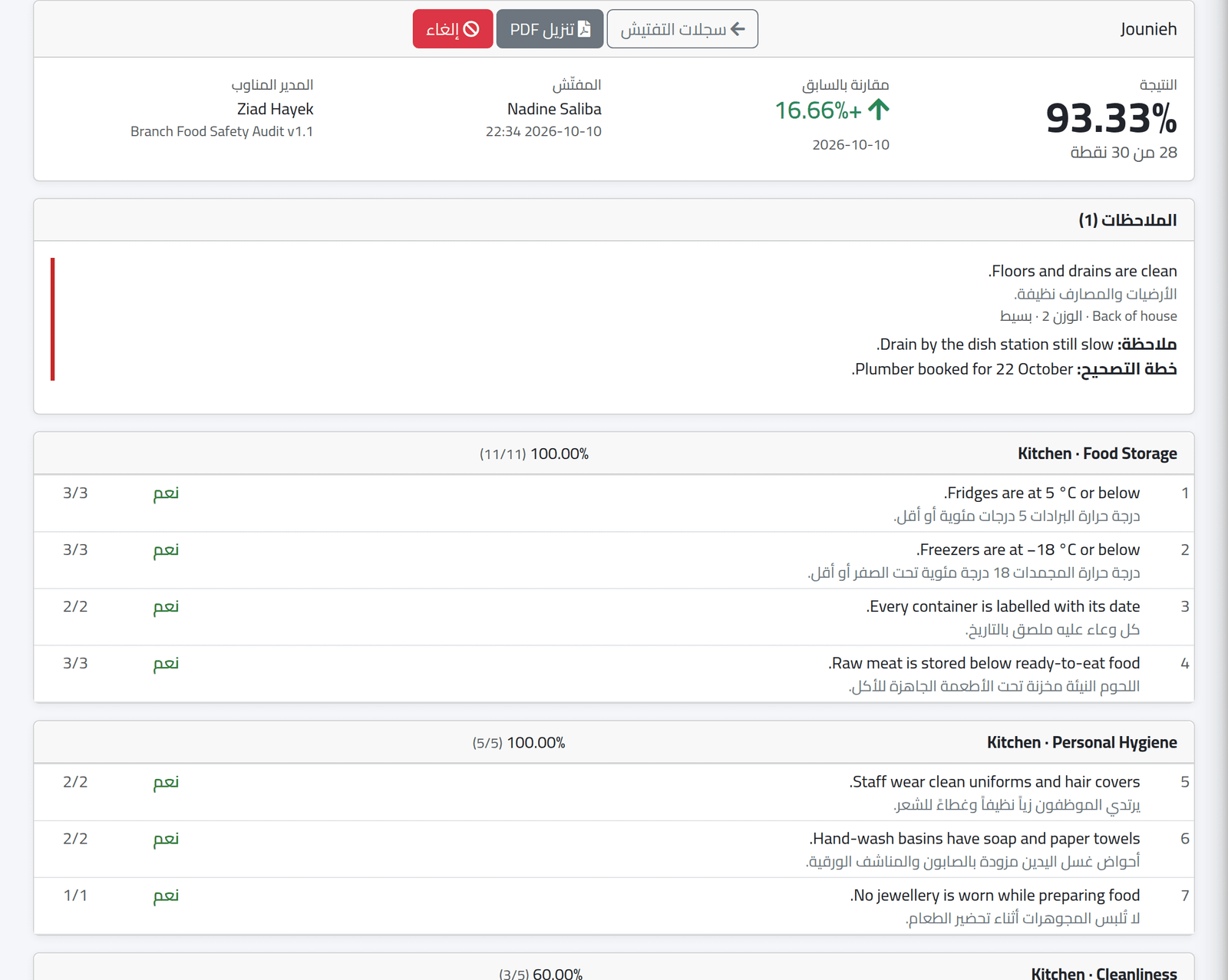Click the green upward trend arrow
The image size is (1228, 980).
(879, 110)
